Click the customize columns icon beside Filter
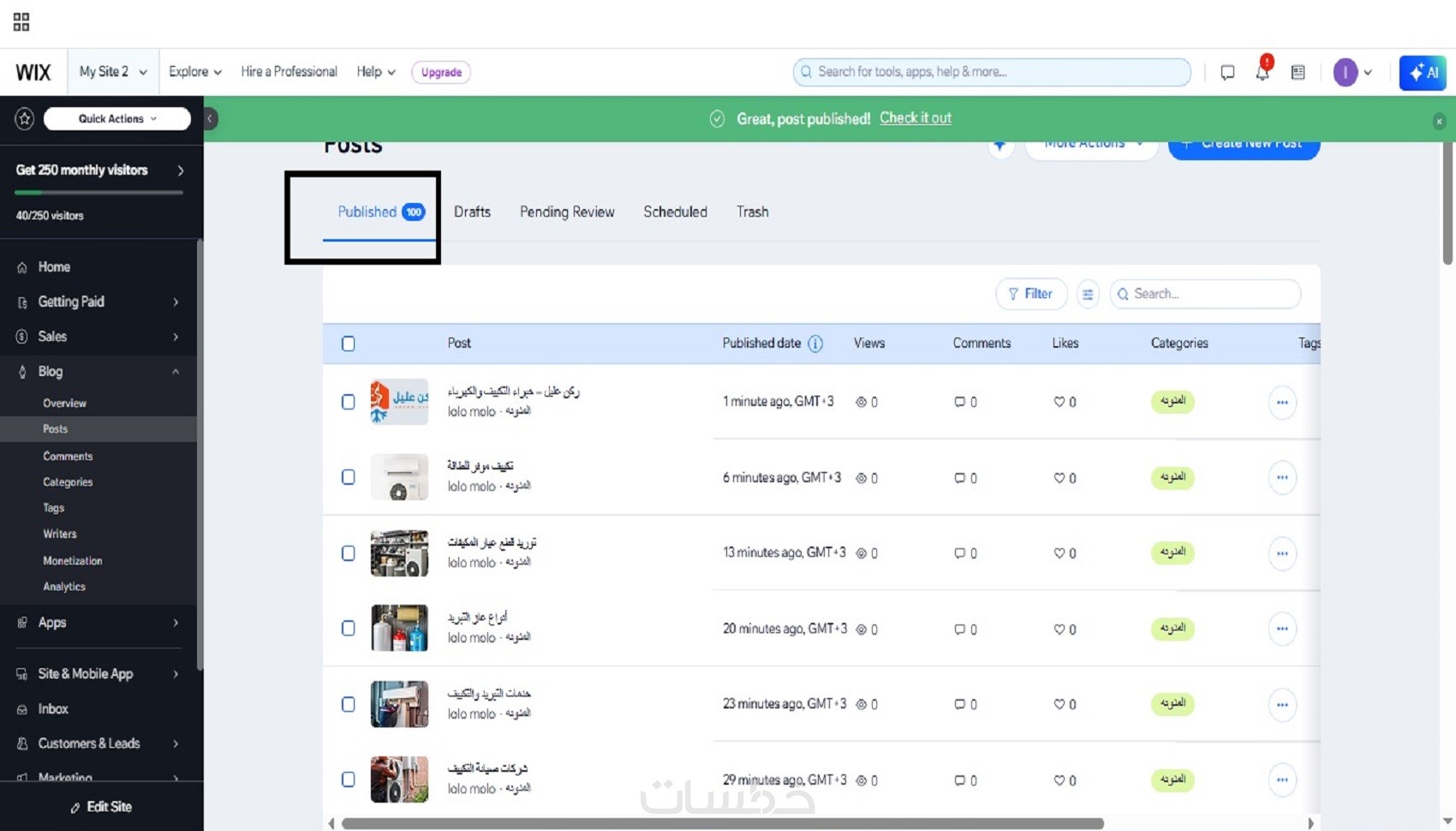This screenshot has height=831, width=1456. tap(1088, 294)
